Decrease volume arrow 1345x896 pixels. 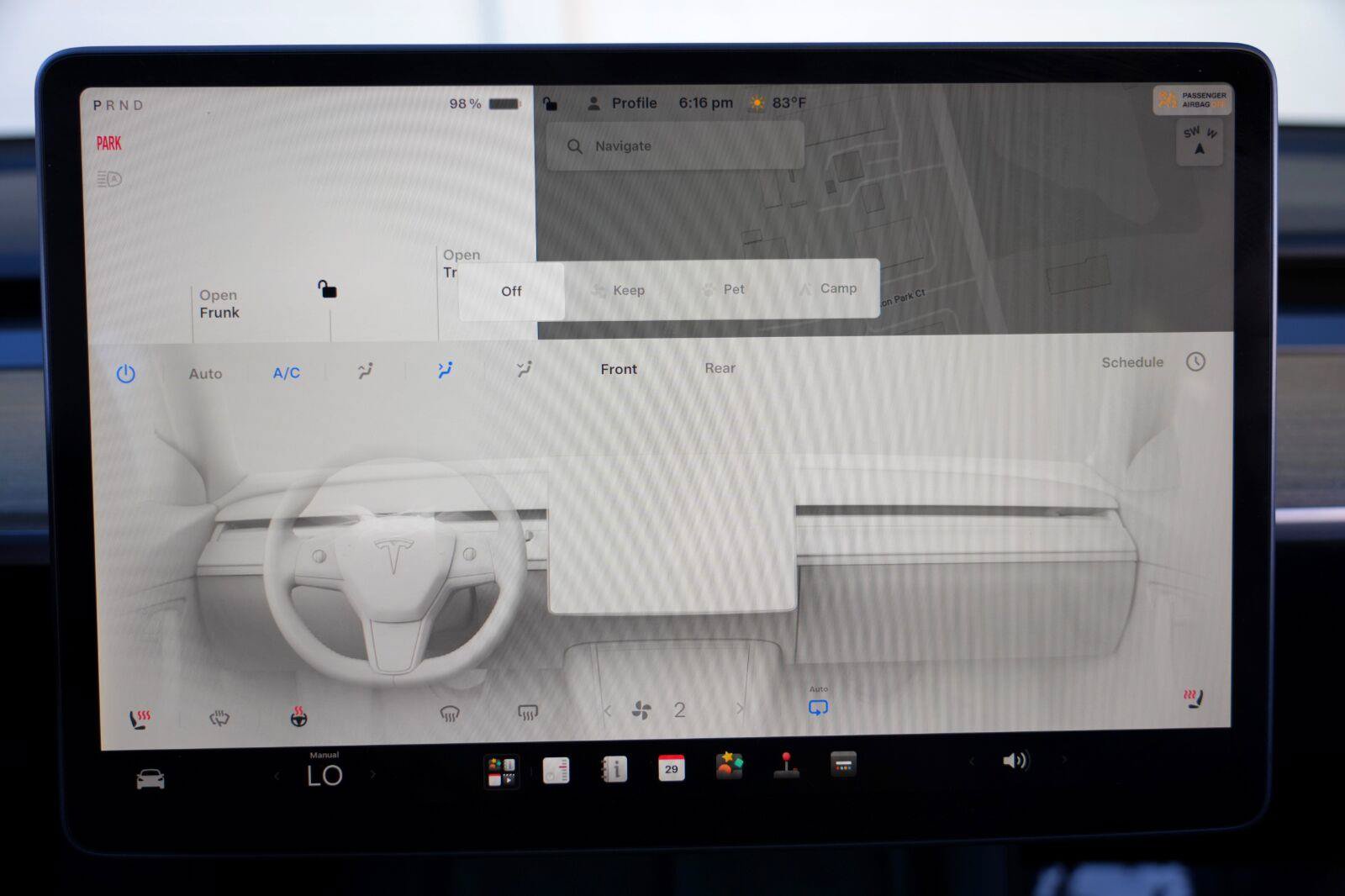pos(972,762)
